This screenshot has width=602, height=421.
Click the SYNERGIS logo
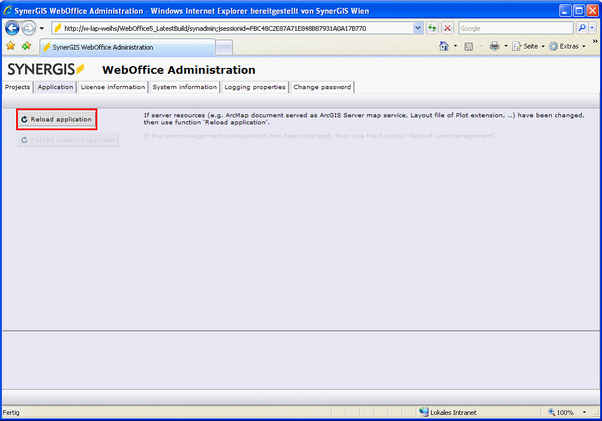tap(46, 69)
